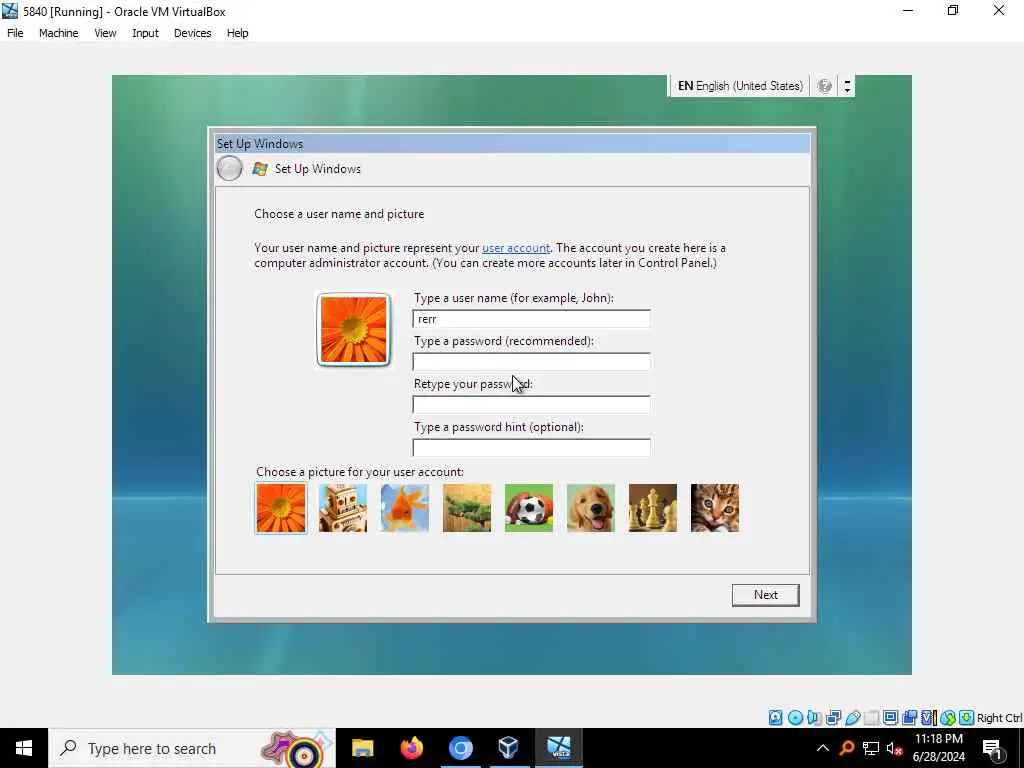Click the large flower preview picture

point(353,330)
